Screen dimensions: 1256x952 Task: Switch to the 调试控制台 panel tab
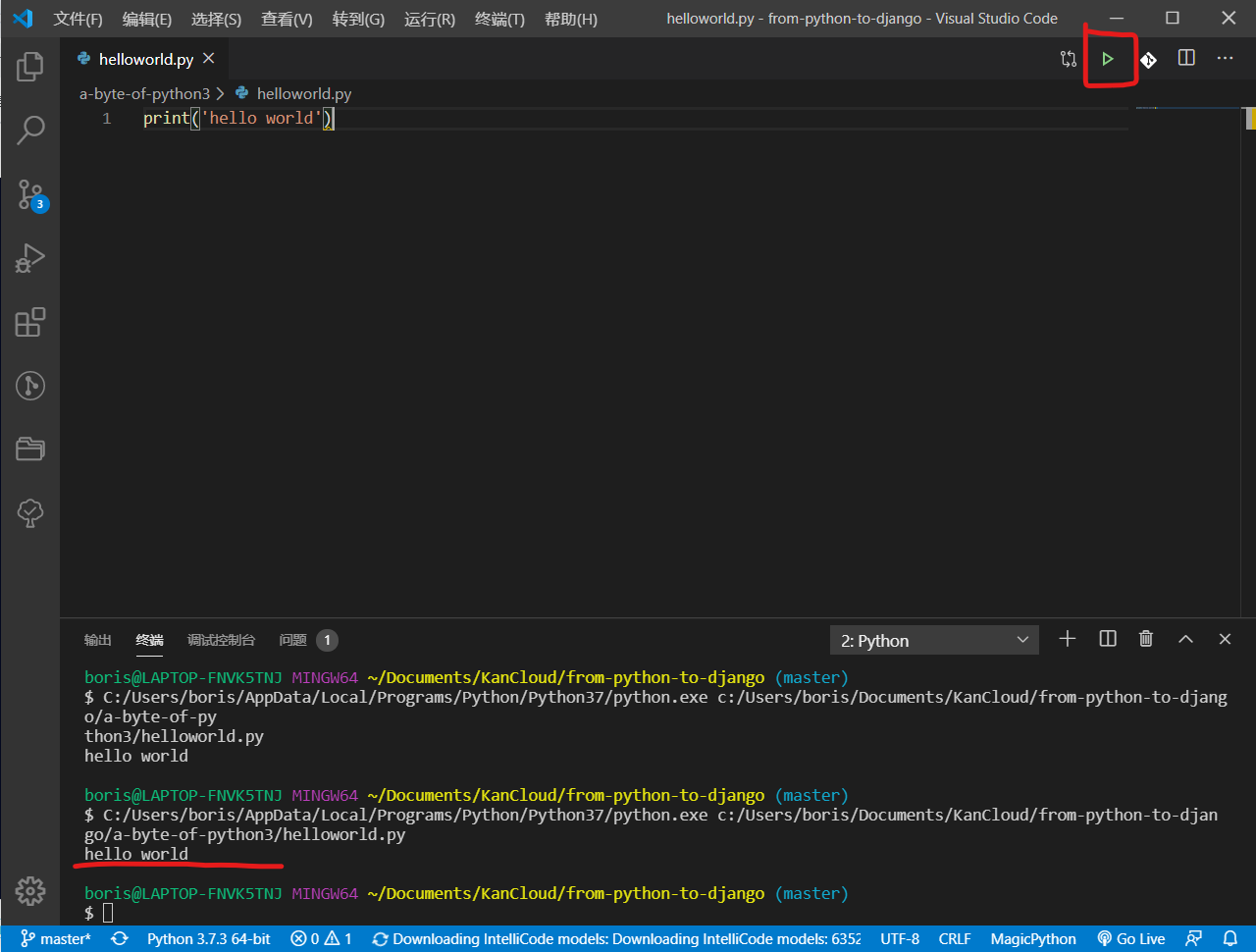[221, 640]
